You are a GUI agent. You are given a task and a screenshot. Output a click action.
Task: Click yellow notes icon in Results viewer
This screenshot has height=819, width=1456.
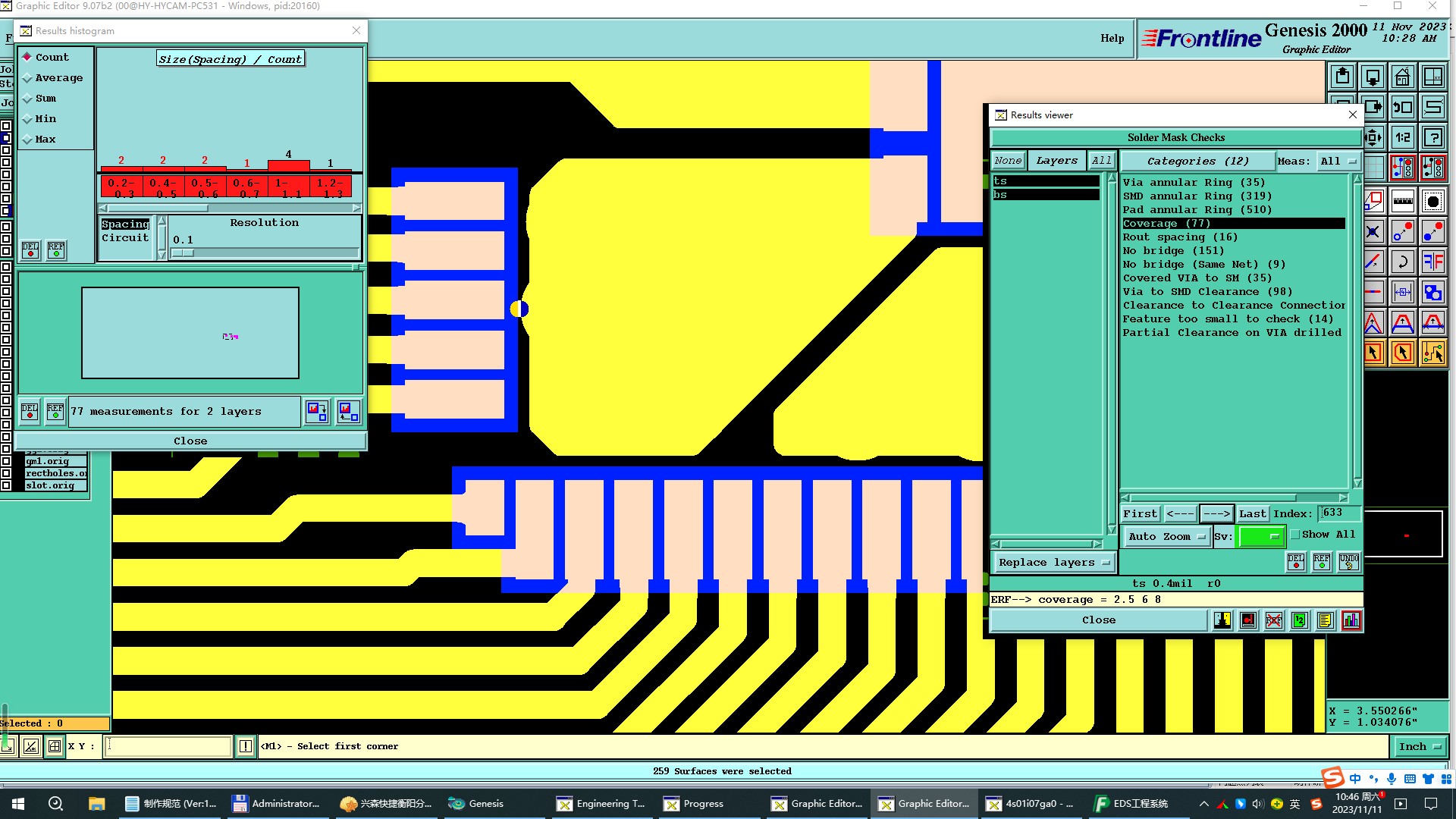[1325, 620]
